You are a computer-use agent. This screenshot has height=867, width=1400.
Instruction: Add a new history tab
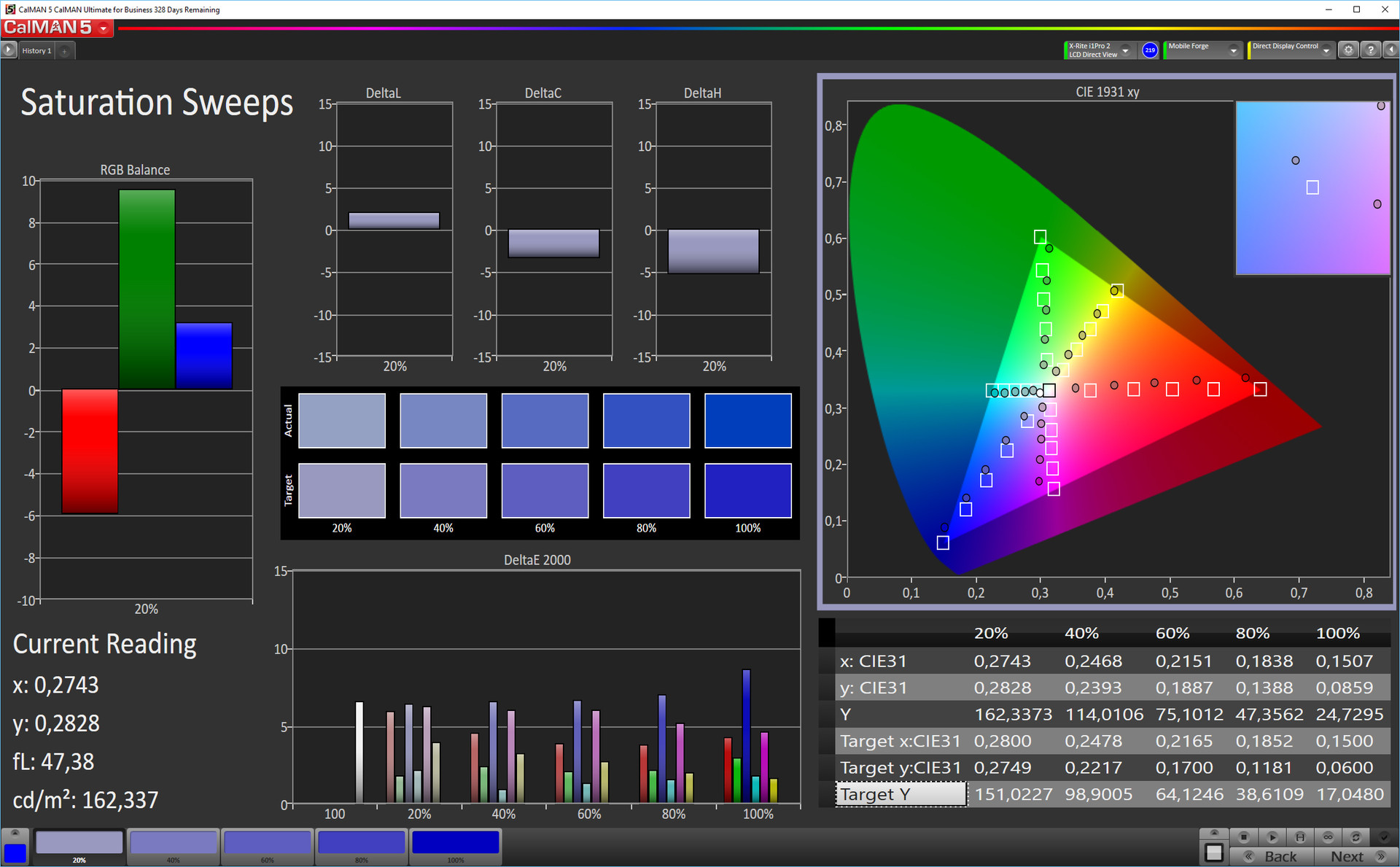pyautogui.click(x=65, y=51)
